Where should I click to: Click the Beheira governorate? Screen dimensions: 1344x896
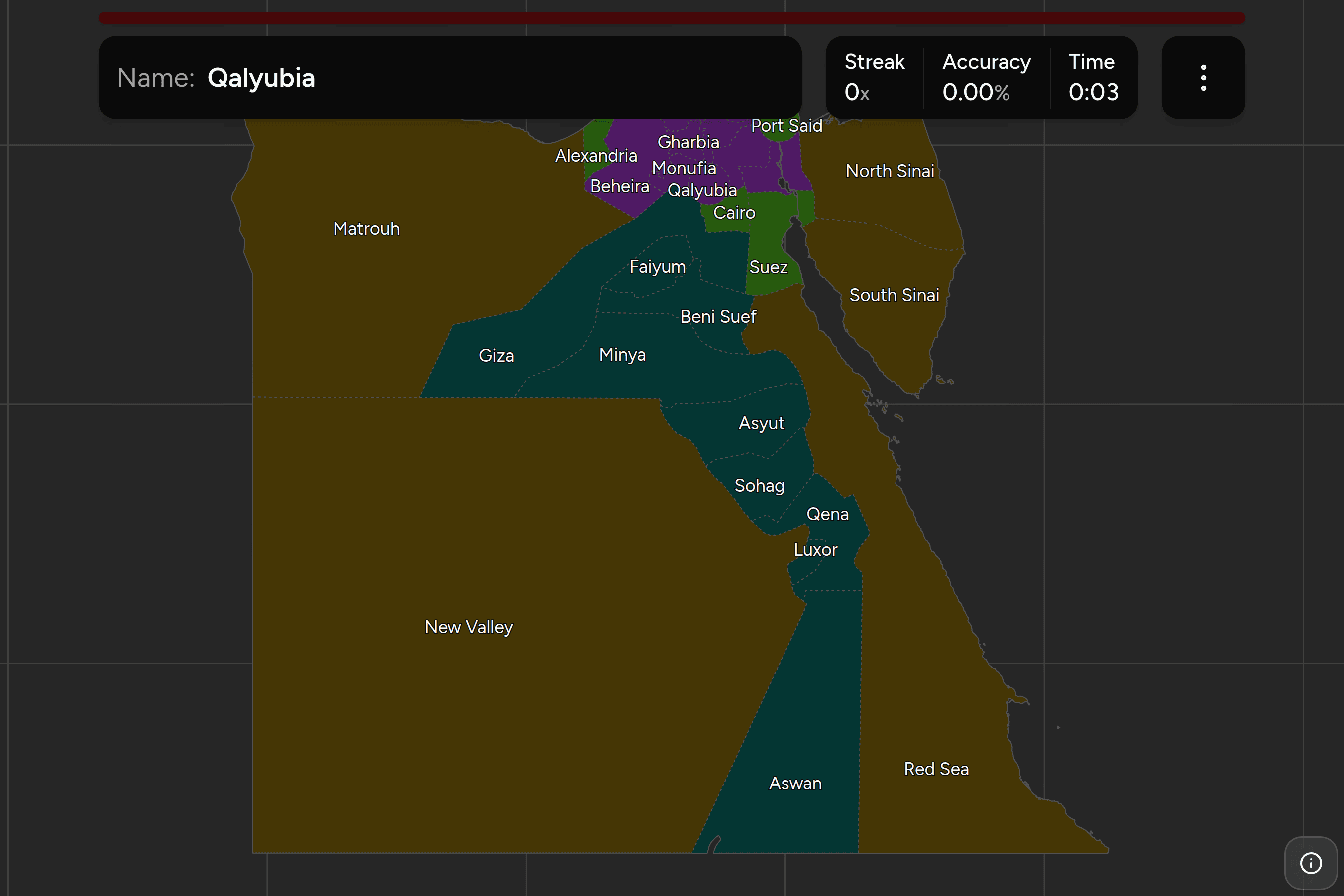pyautogui.click(x=619, y=186)
